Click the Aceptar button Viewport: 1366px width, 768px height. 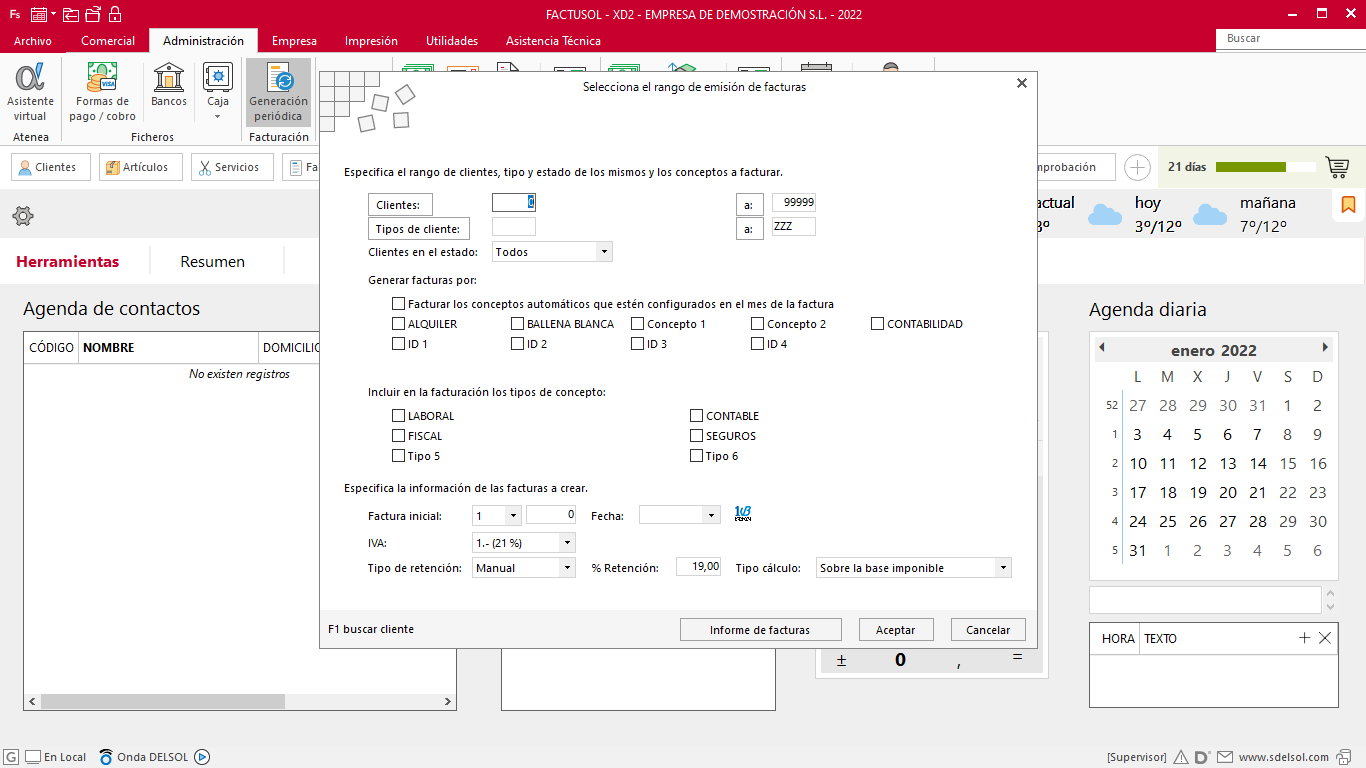point(895,630)
